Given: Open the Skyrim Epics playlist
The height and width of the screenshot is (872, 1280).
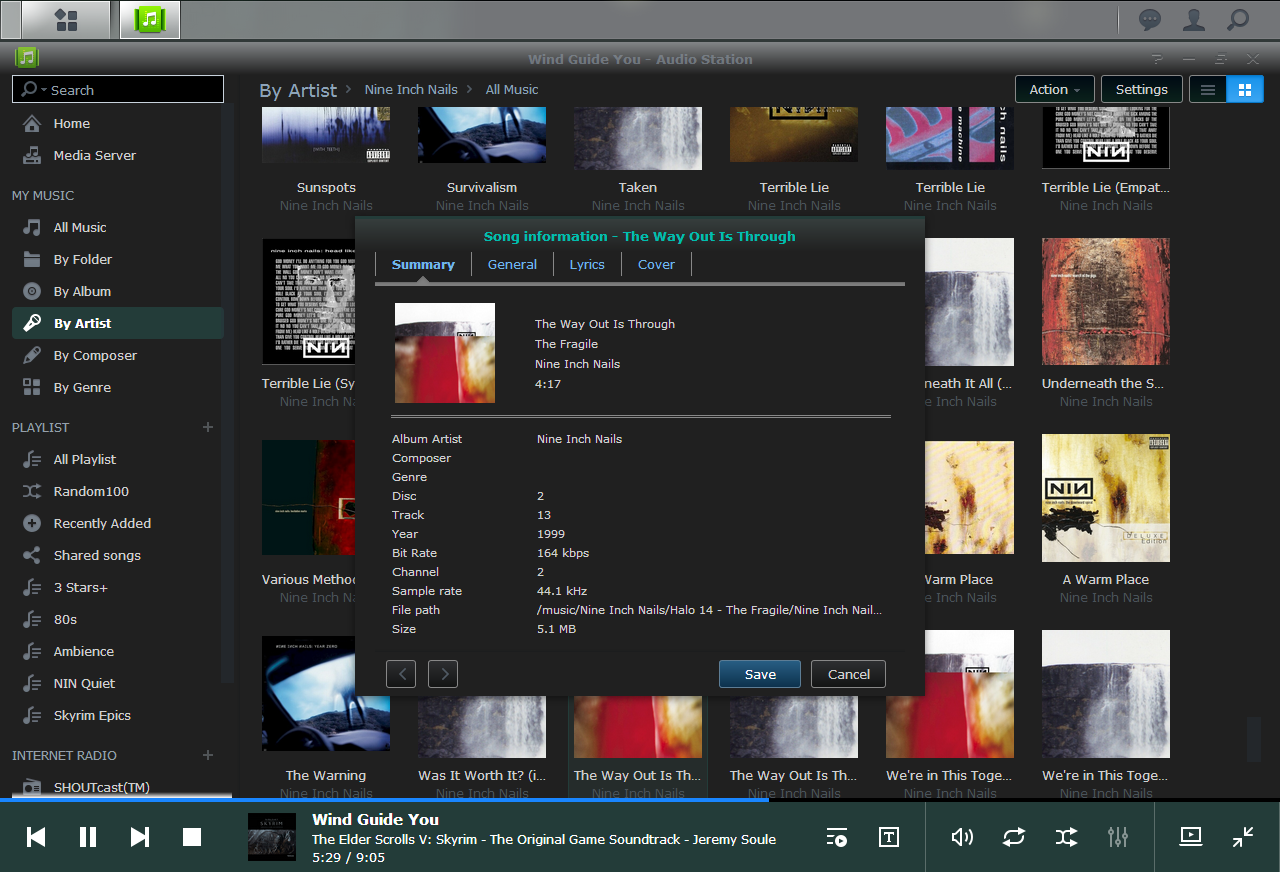Looking at the screenshot, I should point(117,715).
